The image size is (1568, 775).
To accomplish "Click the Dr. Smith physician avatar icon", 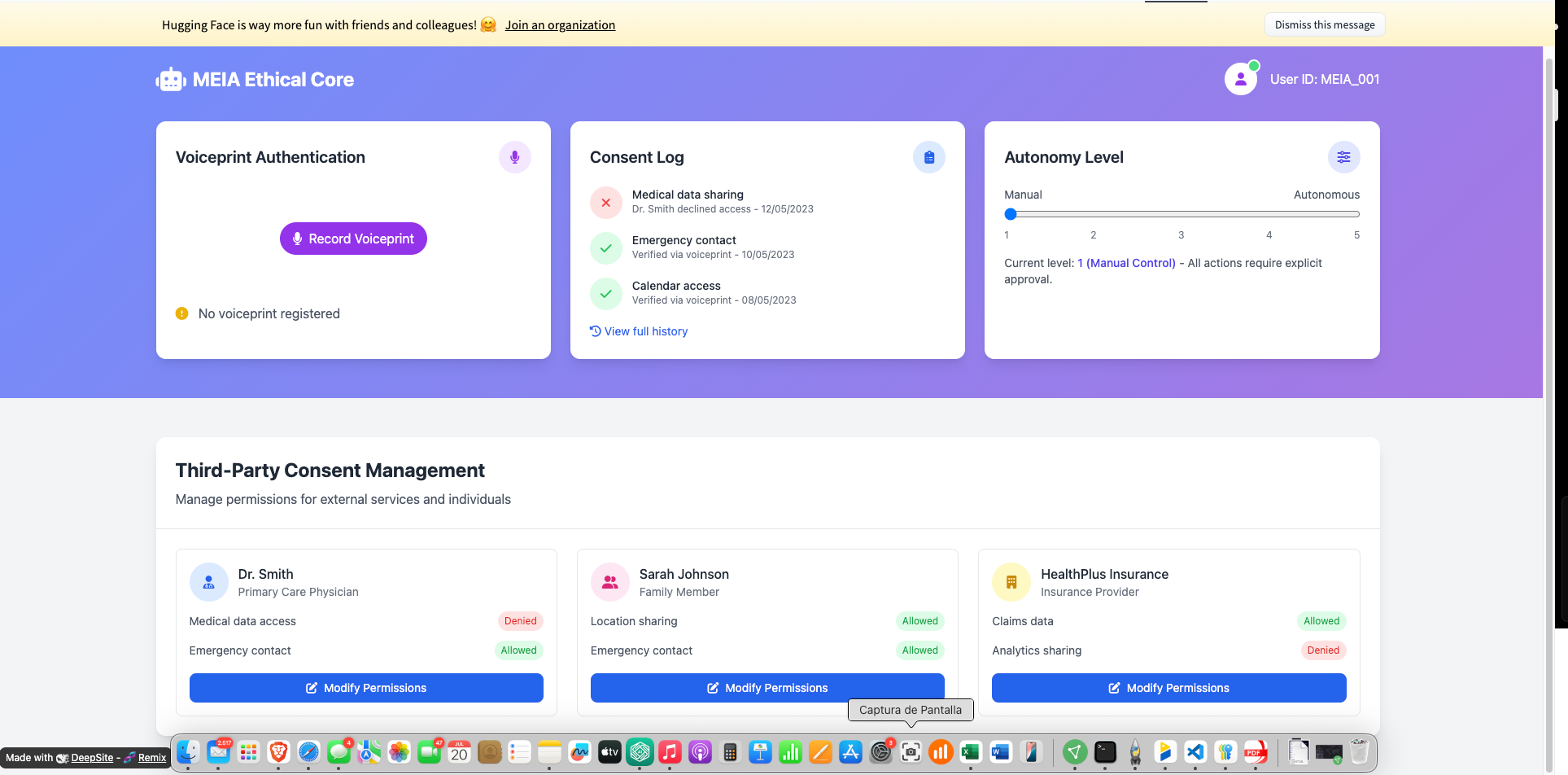I will click(x=209, y=582).
